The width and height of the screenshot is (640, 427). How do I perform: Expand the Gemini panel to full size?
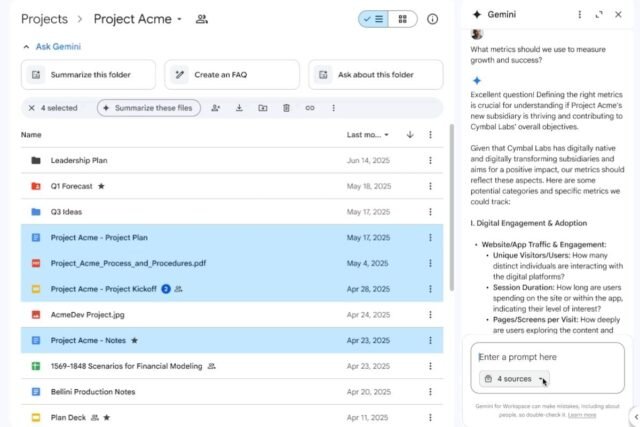[x=599, y=15]
